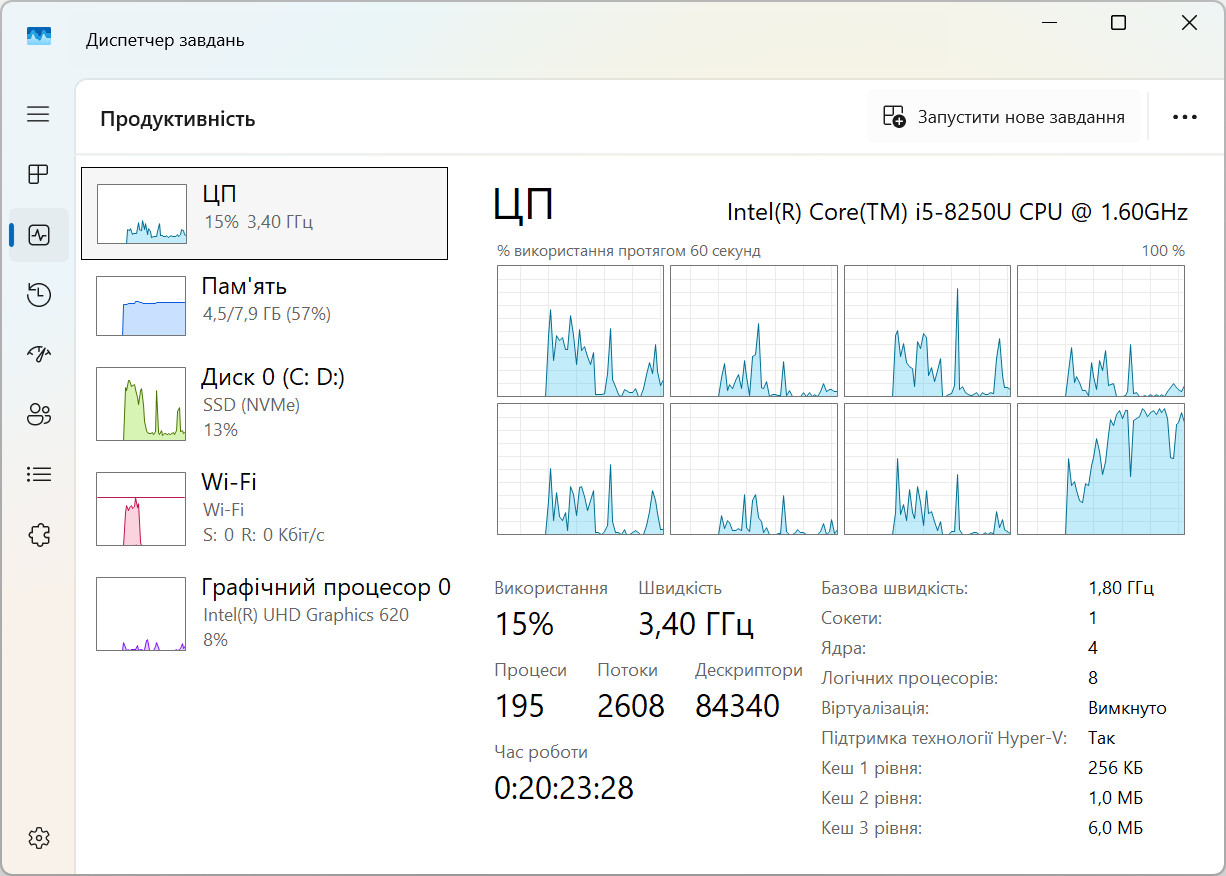Viewport: 1226px width, 876px height.
Task: Open the Users page icon
Action: tap(38, 414)
